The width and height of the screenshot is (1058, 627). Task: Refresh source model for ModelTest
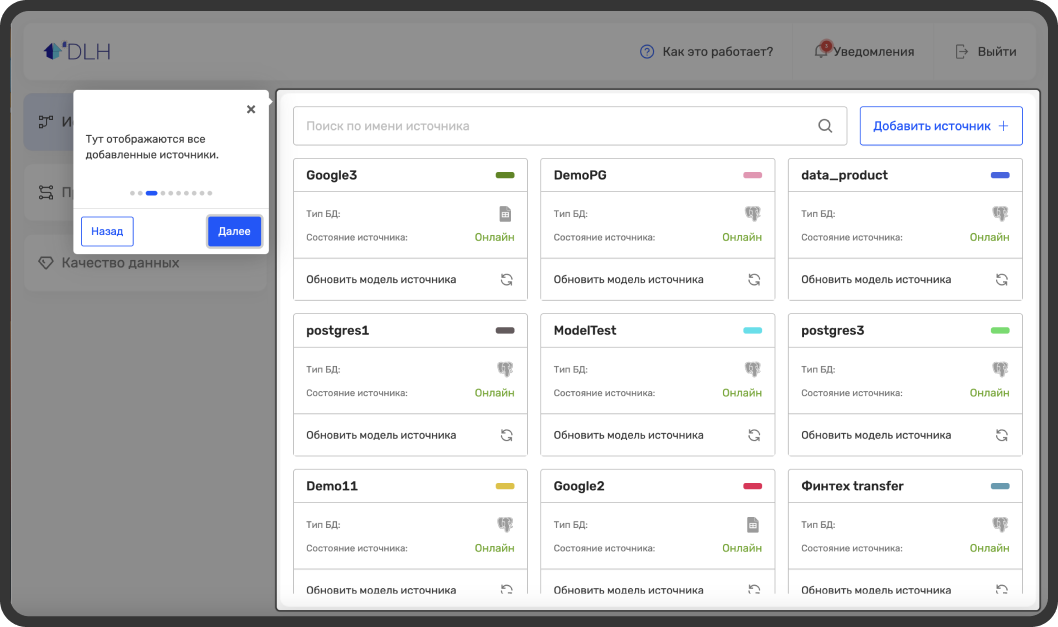(754, 435)
